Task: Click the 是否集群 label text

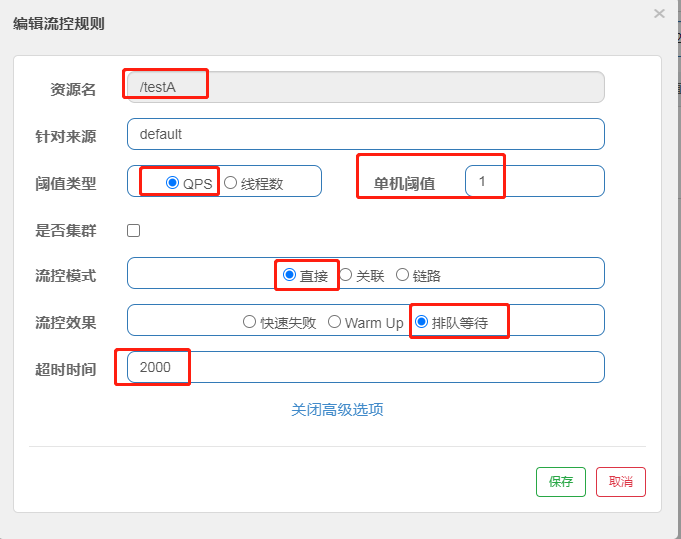Action: point(66,231)
